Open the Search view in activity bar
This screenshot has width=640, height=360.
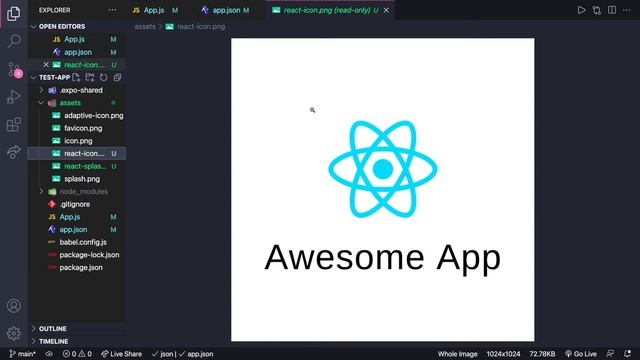[x=14, y=41]
